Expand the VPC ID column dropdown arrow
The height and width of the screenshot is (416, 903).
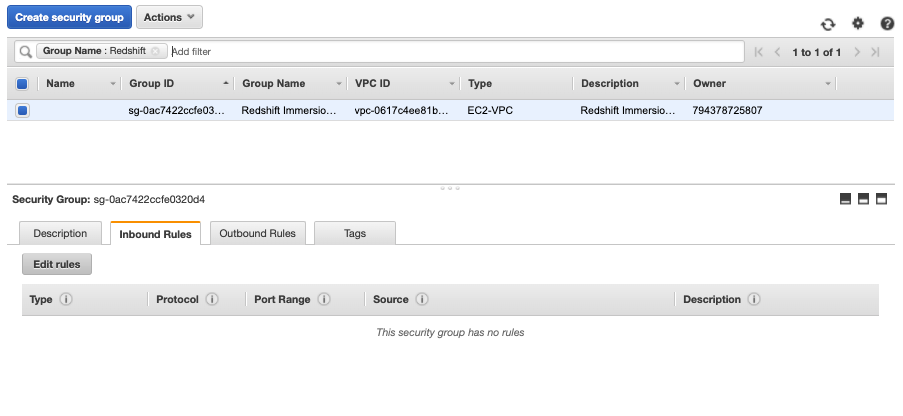[x=452, y=84]
